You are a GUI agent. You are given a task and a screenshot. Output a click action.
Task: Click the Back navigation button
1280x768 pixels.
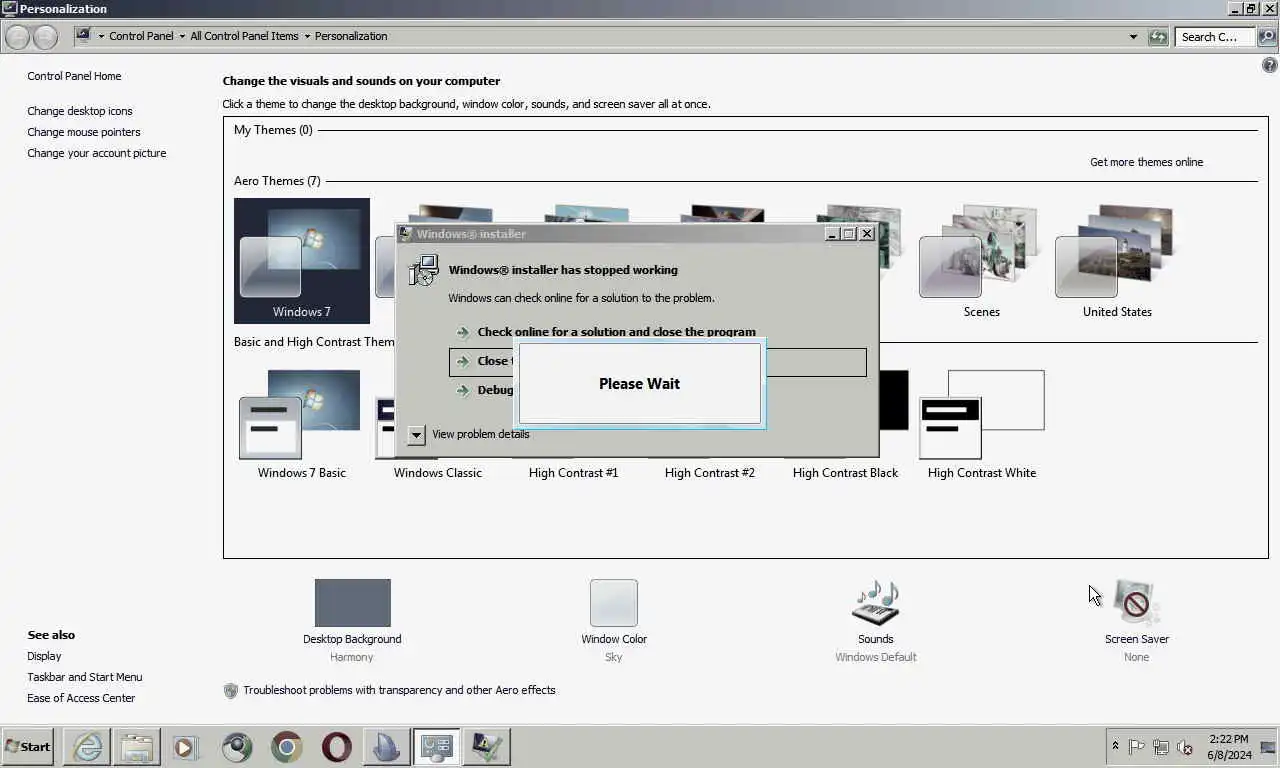tap(18, 37)
